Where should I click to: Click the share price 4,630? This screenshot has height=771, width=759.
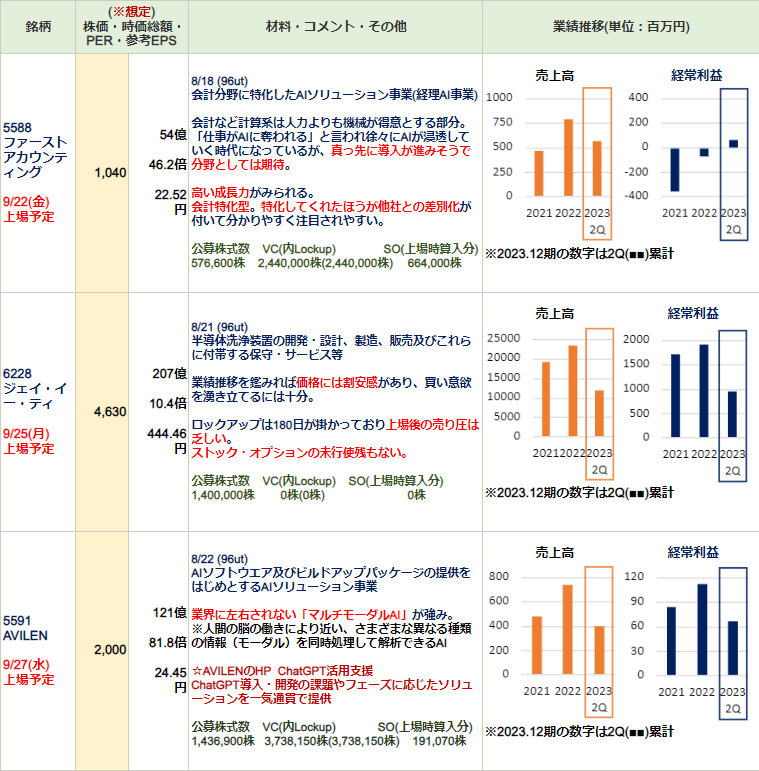pos(111,412)
